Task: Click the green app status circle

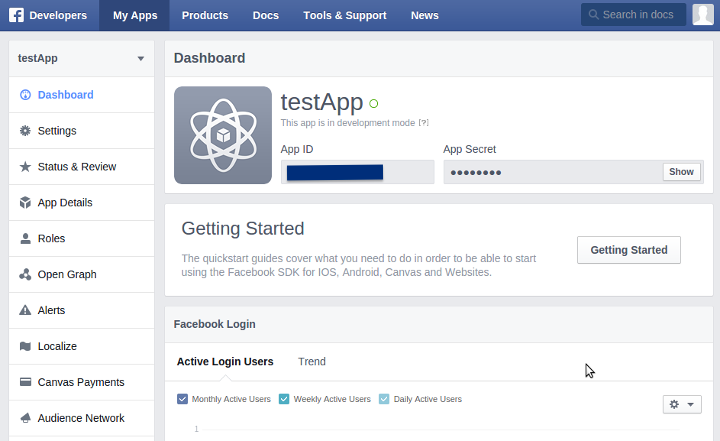Action: tap(374, 103)
